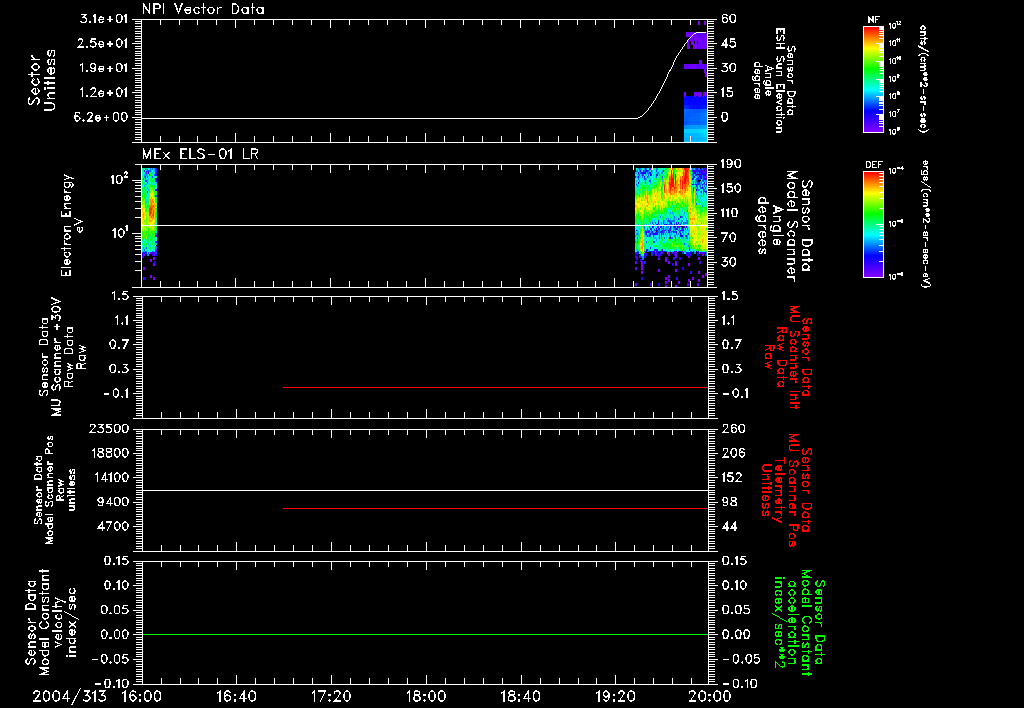
Task: Click the 190 scanner angle tick value
Action: [x=732, y=164]
